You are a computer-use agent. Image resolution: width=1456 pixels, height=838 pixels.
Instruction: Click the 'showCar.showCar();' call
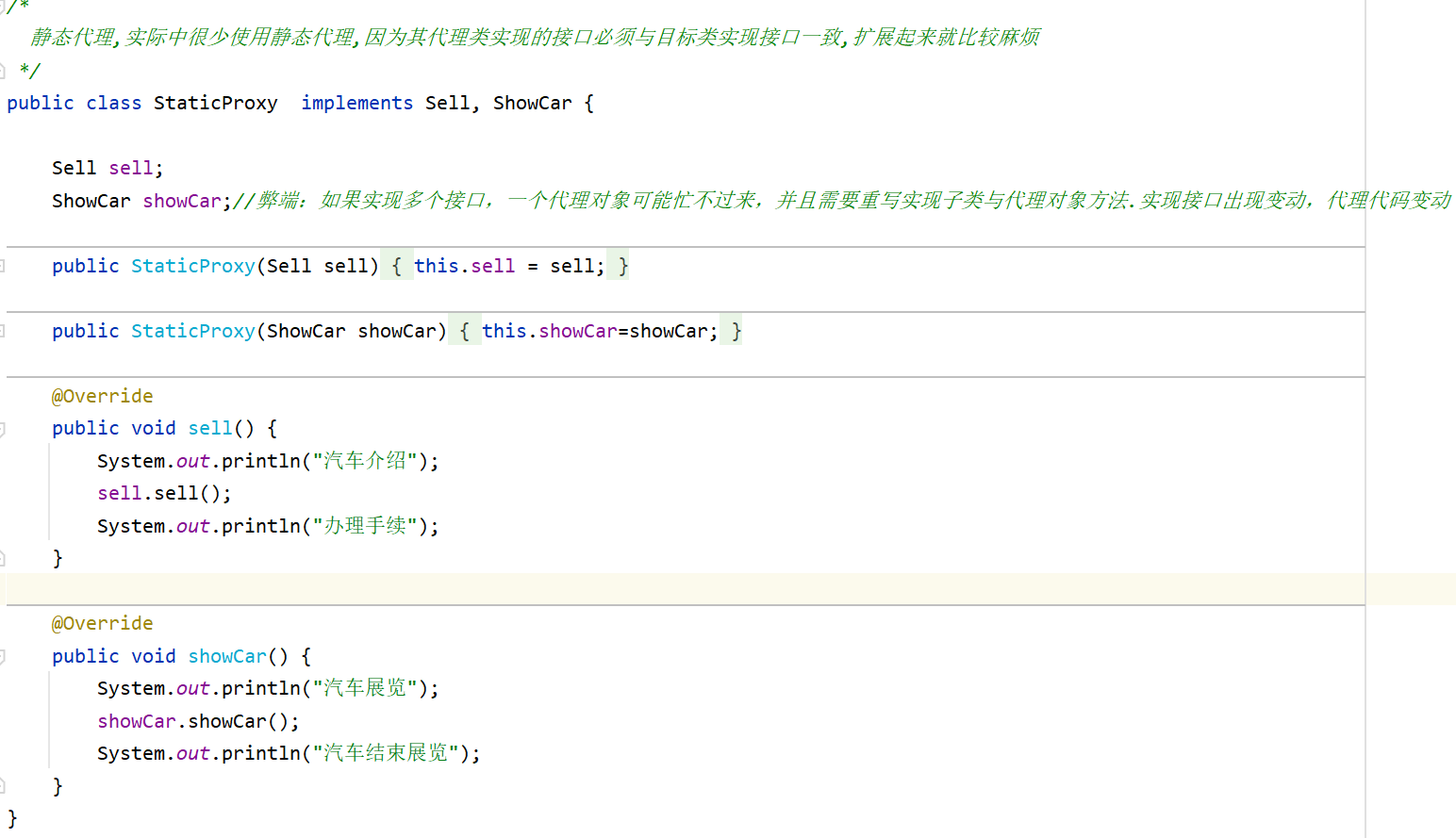coord(198,722)
